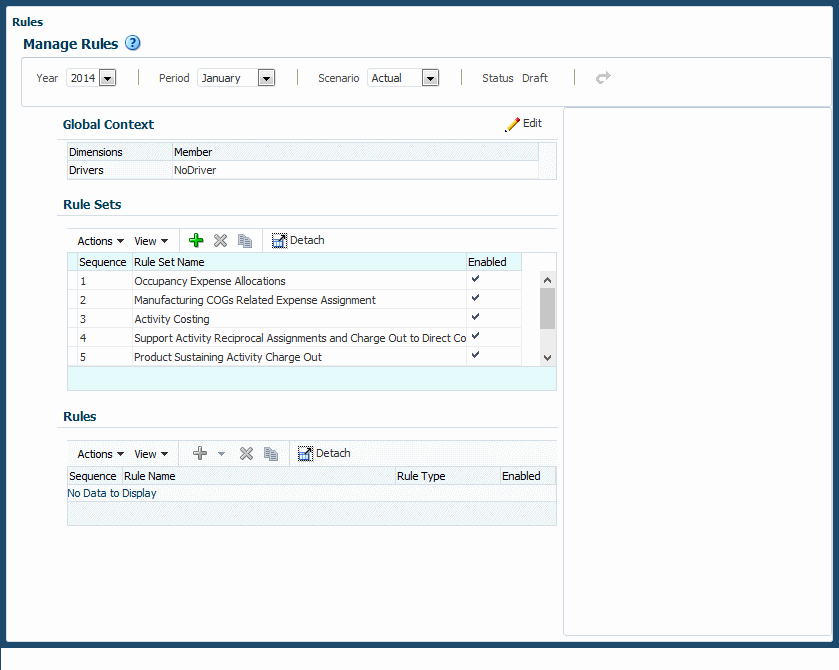The width and height of the screenshot is (839, 670).
Task: Click the Rule Sets scrollbar thumb
Action: click(547, 309)
